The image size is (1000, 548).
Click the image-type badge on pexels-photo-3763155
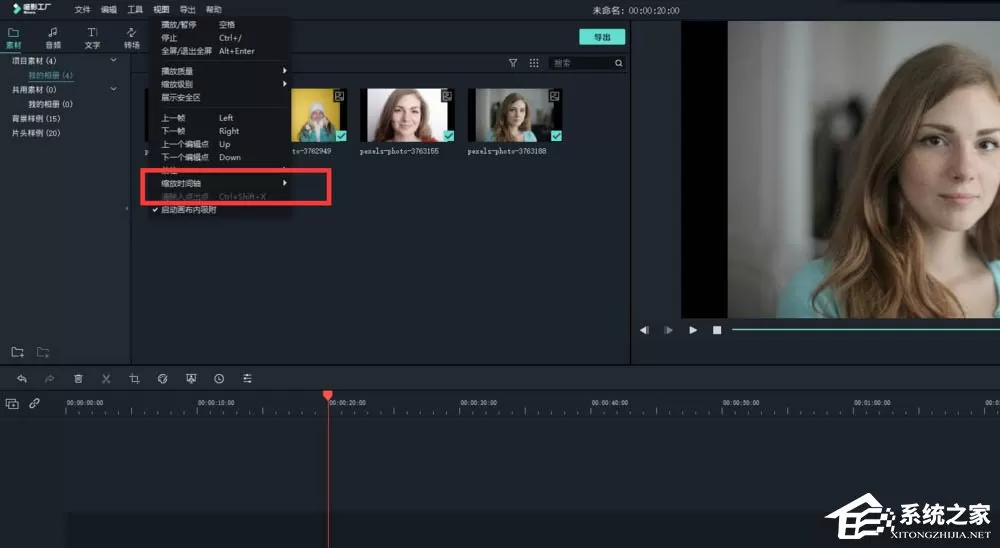coord(446,96)
